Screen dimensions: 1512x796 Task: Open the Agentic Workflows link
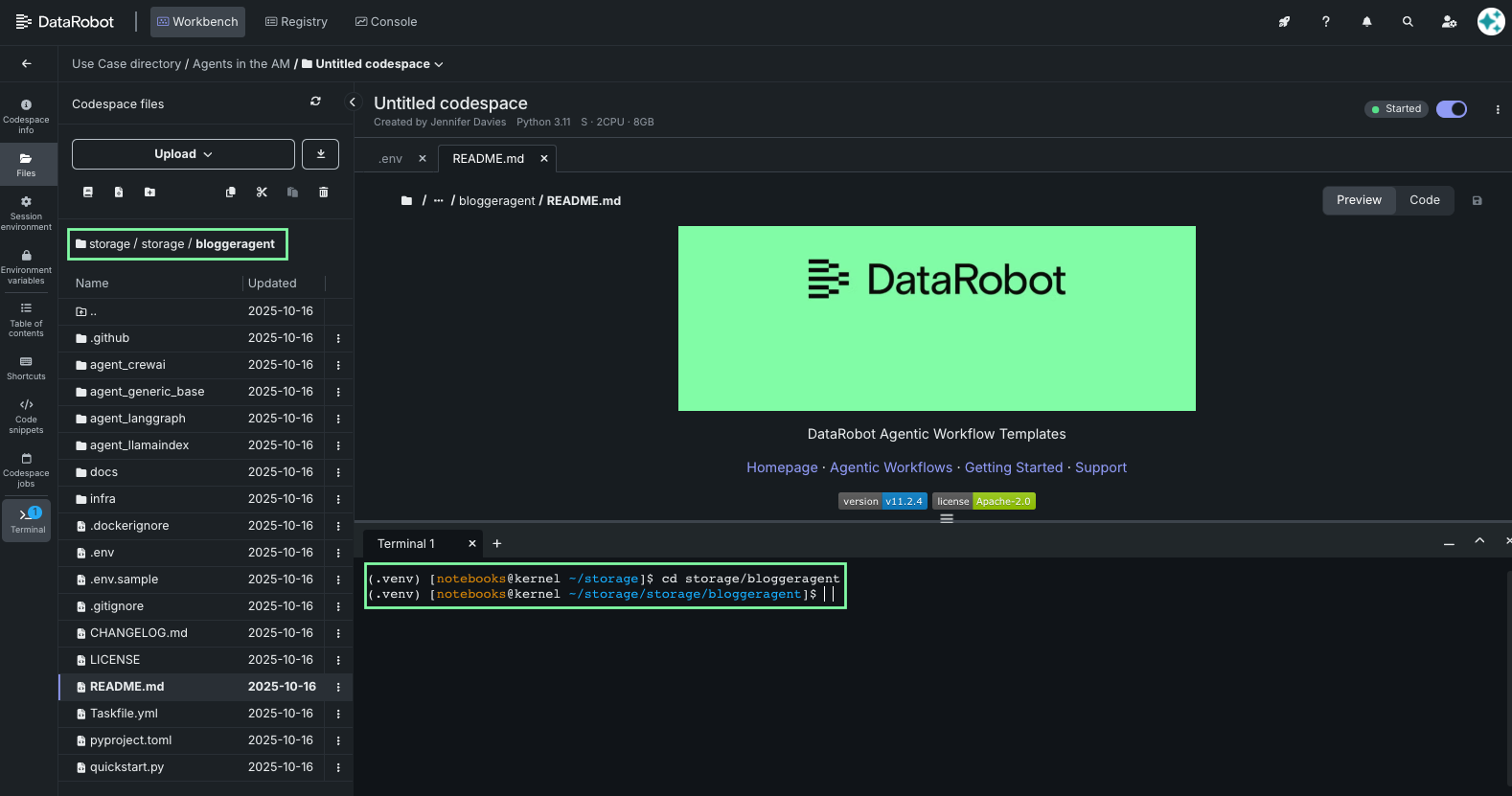click(890, 467)
